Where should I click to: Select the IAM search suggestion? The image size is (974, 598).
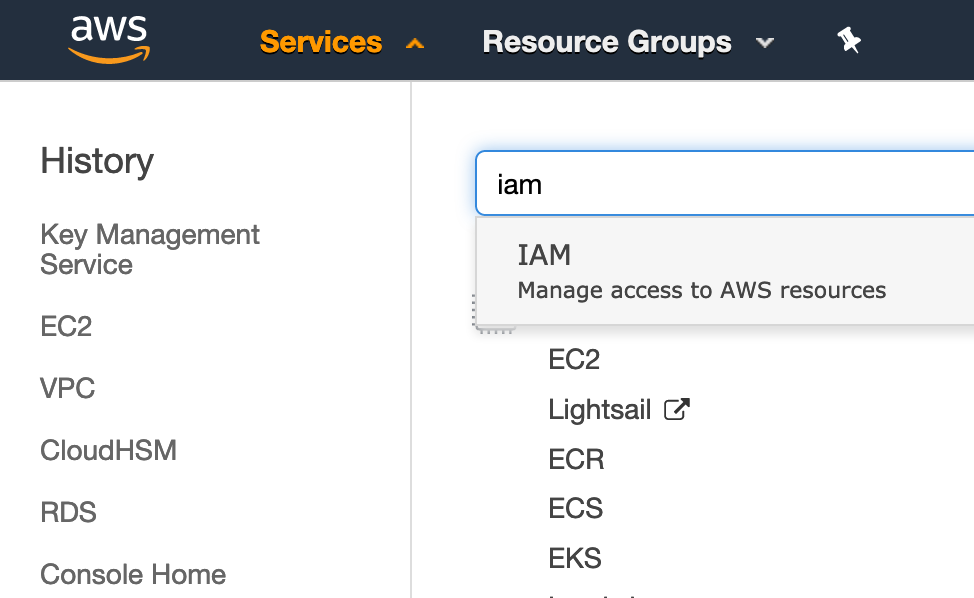click(x=700, y=271)
